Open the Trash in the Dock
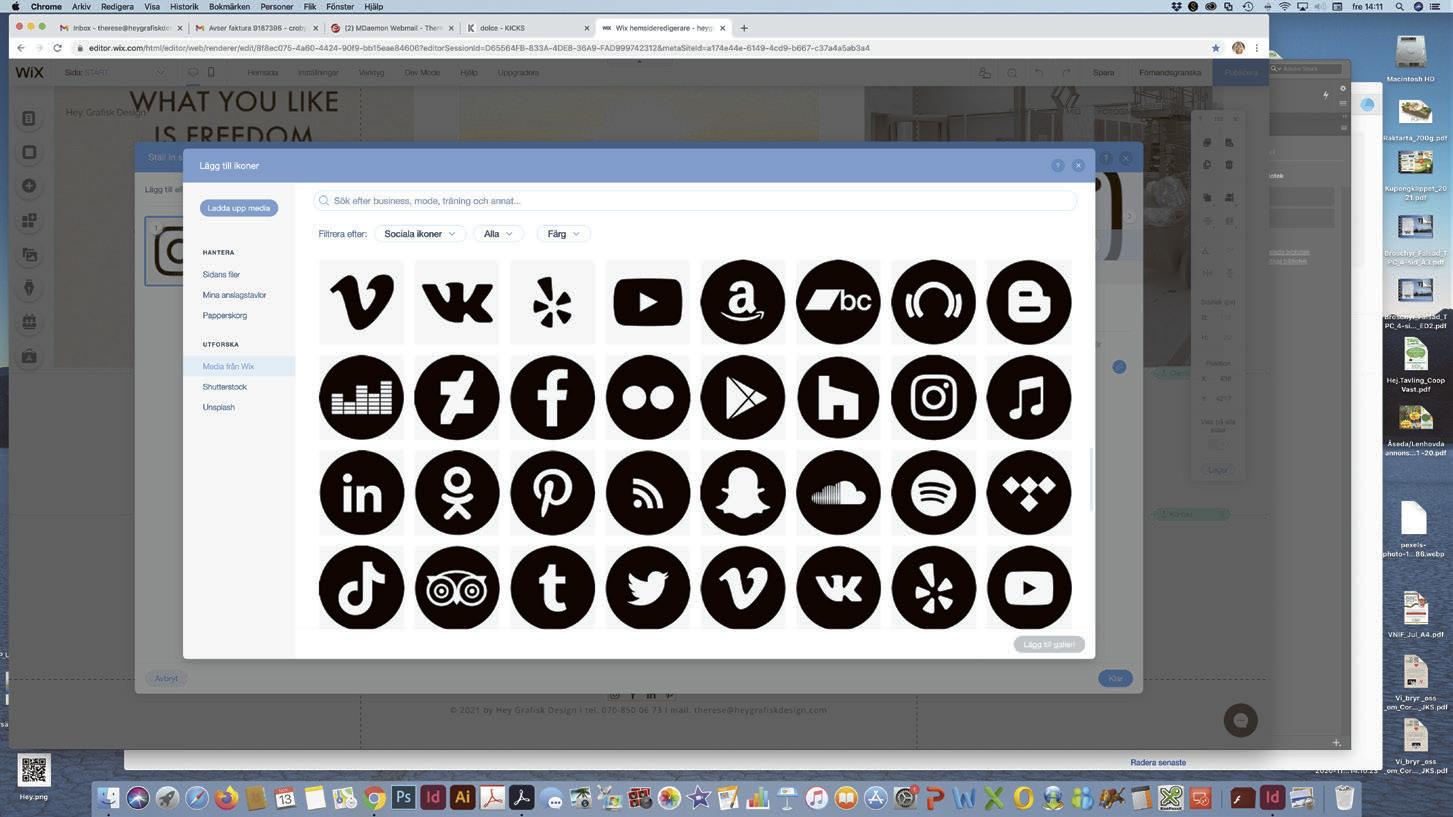This screenshot has height=817, width=1453. pos(1345,797)
